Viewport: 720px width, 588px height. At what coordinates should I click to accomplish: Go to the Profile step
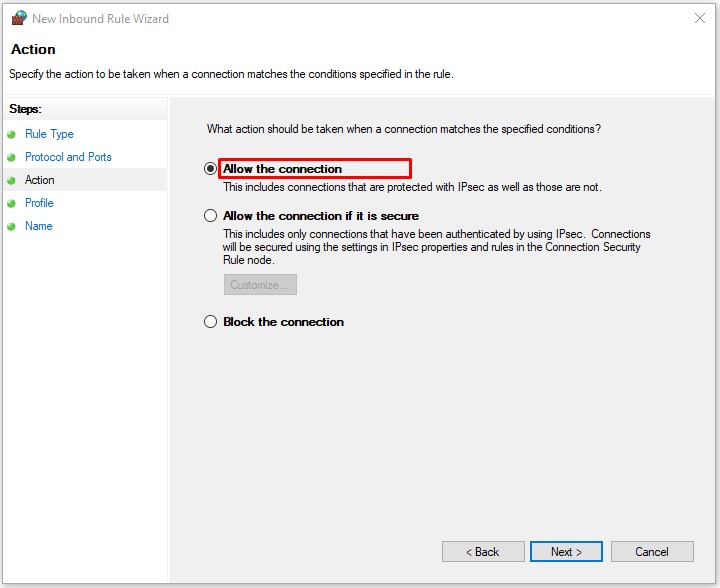click(39, 203)
